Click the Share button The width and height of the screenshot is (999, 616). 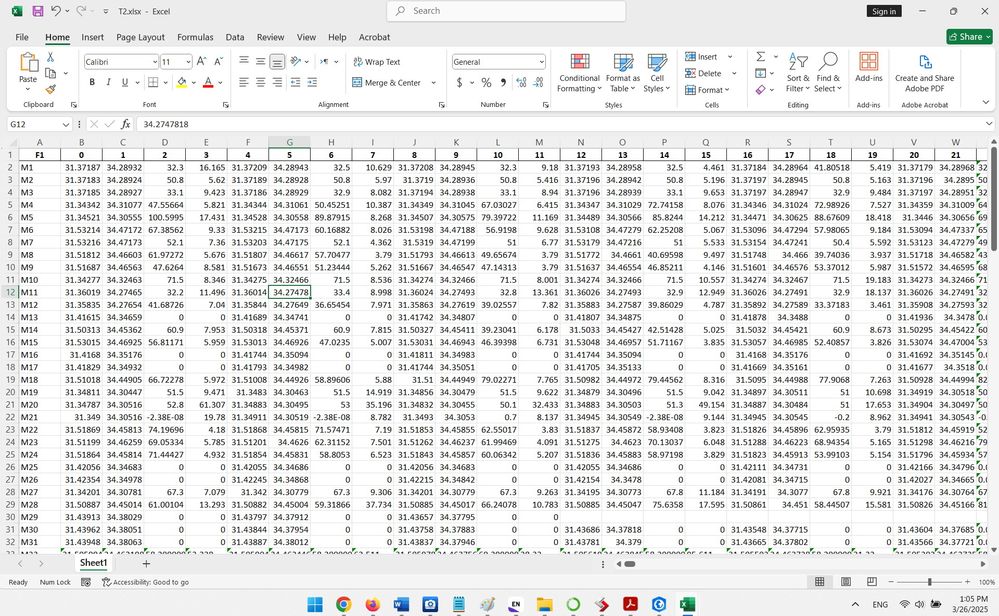(x=969, y=36)
